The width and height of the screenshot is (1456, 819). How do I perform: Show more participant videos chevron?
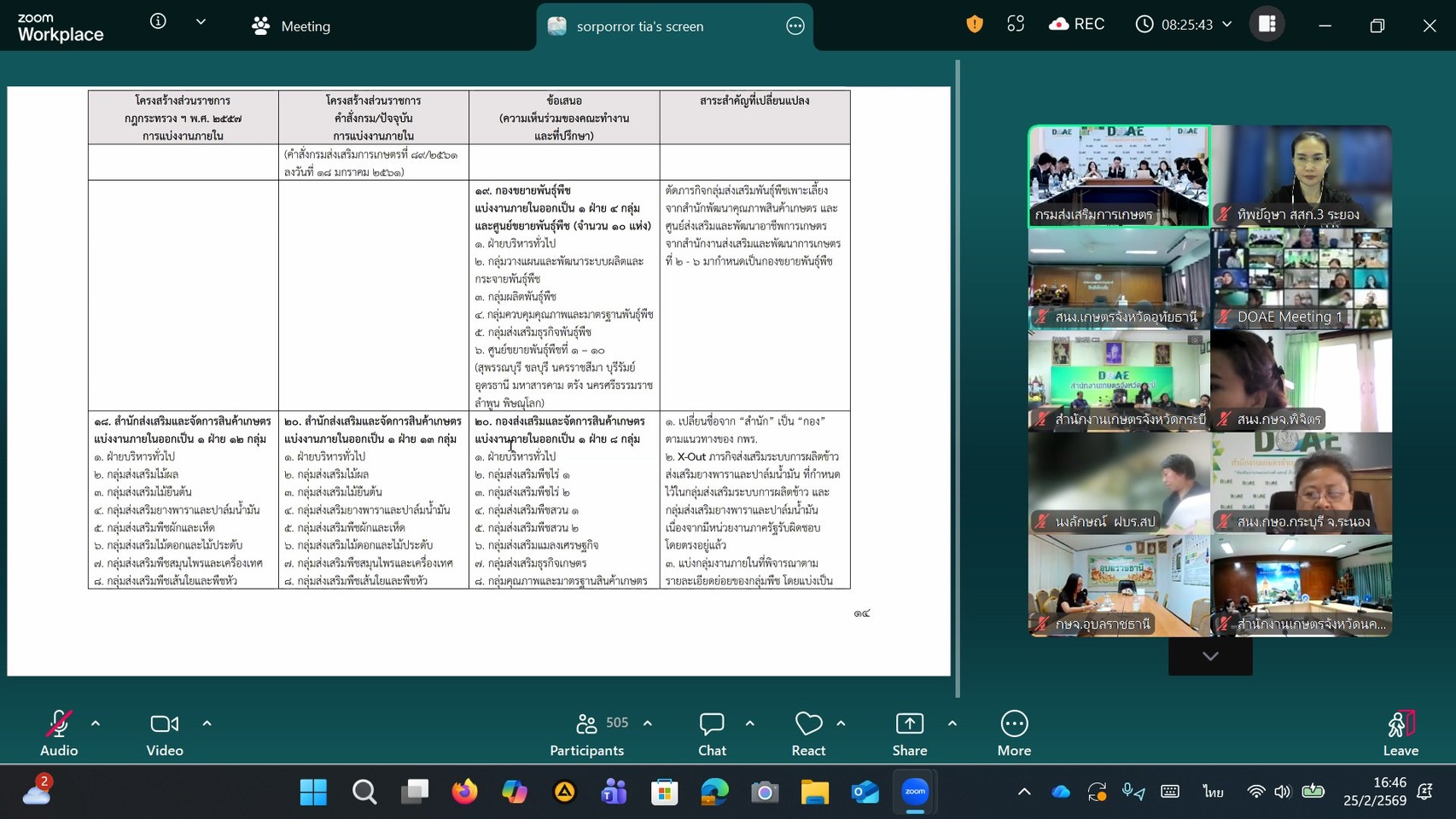point(1209,656)
